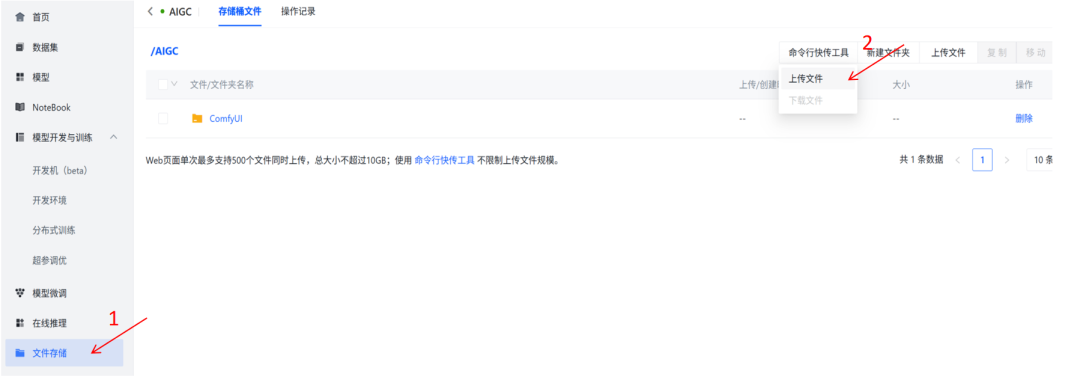Click the 模型开发与训练 sidebar icon

20,137
